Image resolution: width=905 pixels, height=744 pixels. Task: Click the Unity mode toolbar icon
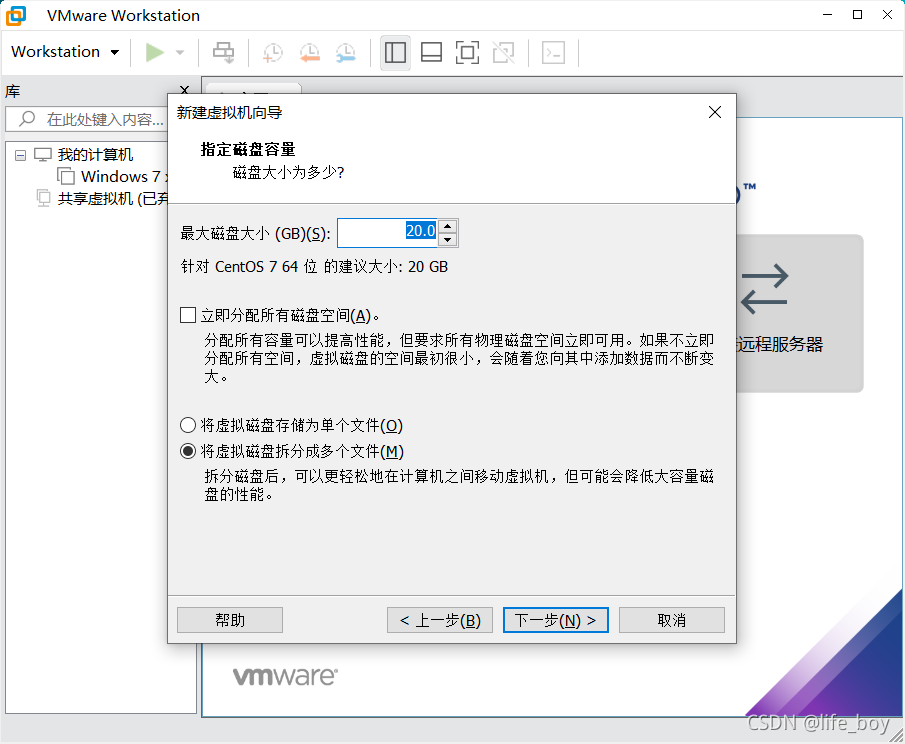(504, 53)
